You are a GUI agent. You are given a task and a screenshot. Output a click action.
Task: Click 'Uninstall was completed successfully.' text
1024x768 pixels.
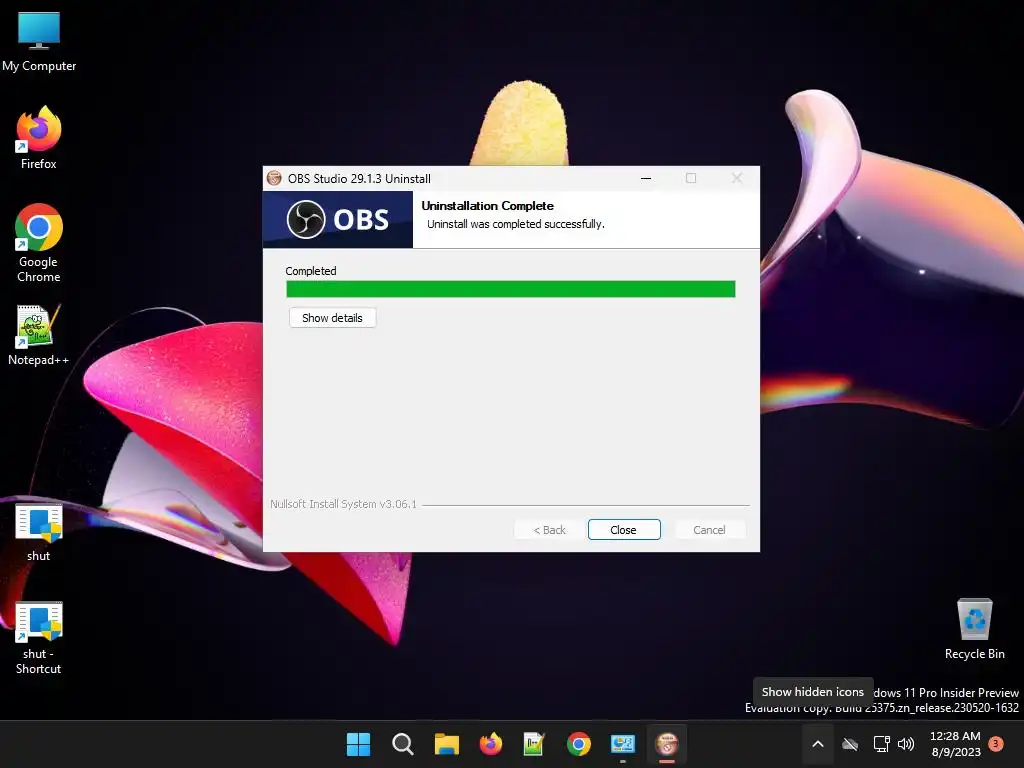coord(516,224)
